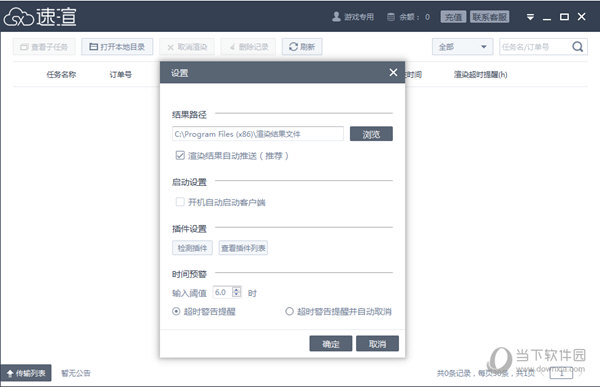Image resolution: width=600 pixels, height=387 pixels.
Task: Click the 任务名称 column header
Action: (61, 74)
